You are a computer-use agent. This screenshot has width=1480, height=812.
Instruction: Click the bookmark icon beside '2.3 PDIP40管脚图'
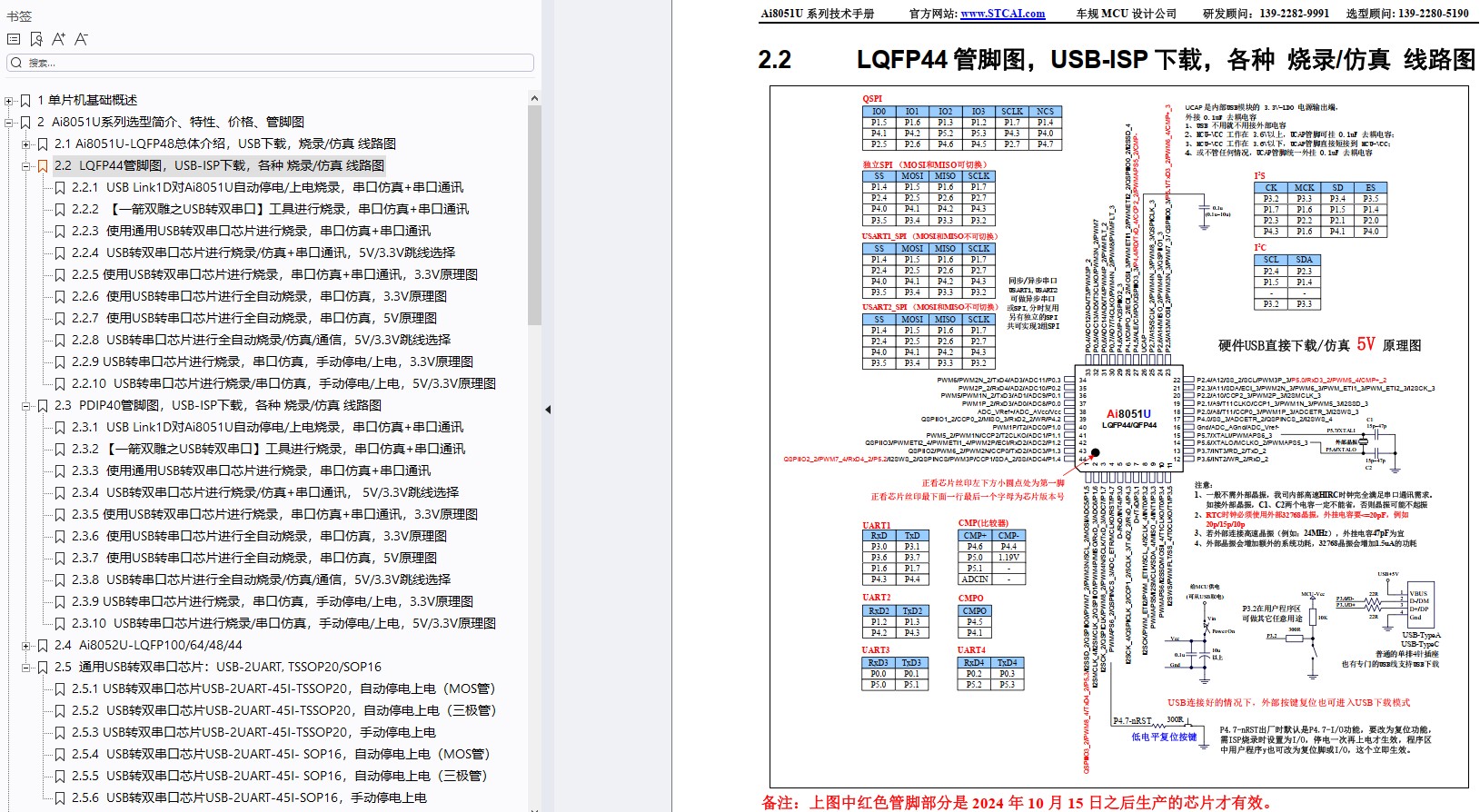pos(43,405)
